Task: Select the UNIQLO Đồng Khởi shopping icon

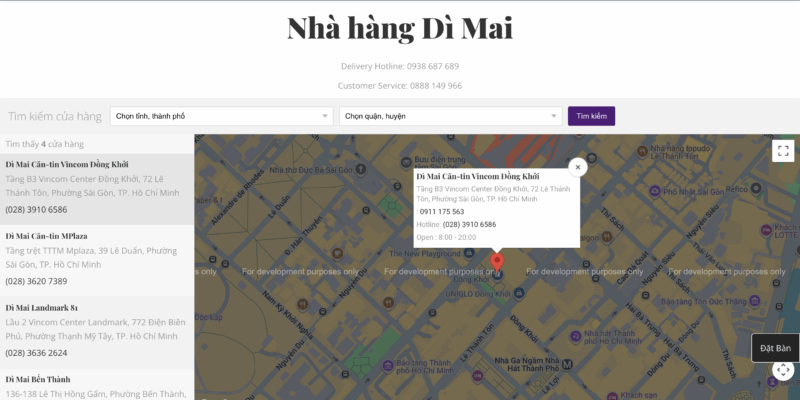Action: coord(519,293)
